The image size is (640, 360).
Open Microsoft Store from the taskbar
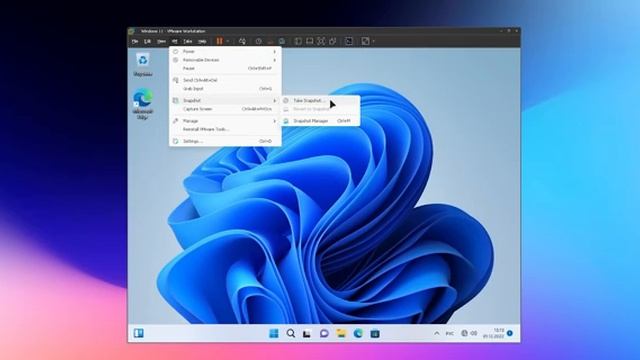(375, 333)
